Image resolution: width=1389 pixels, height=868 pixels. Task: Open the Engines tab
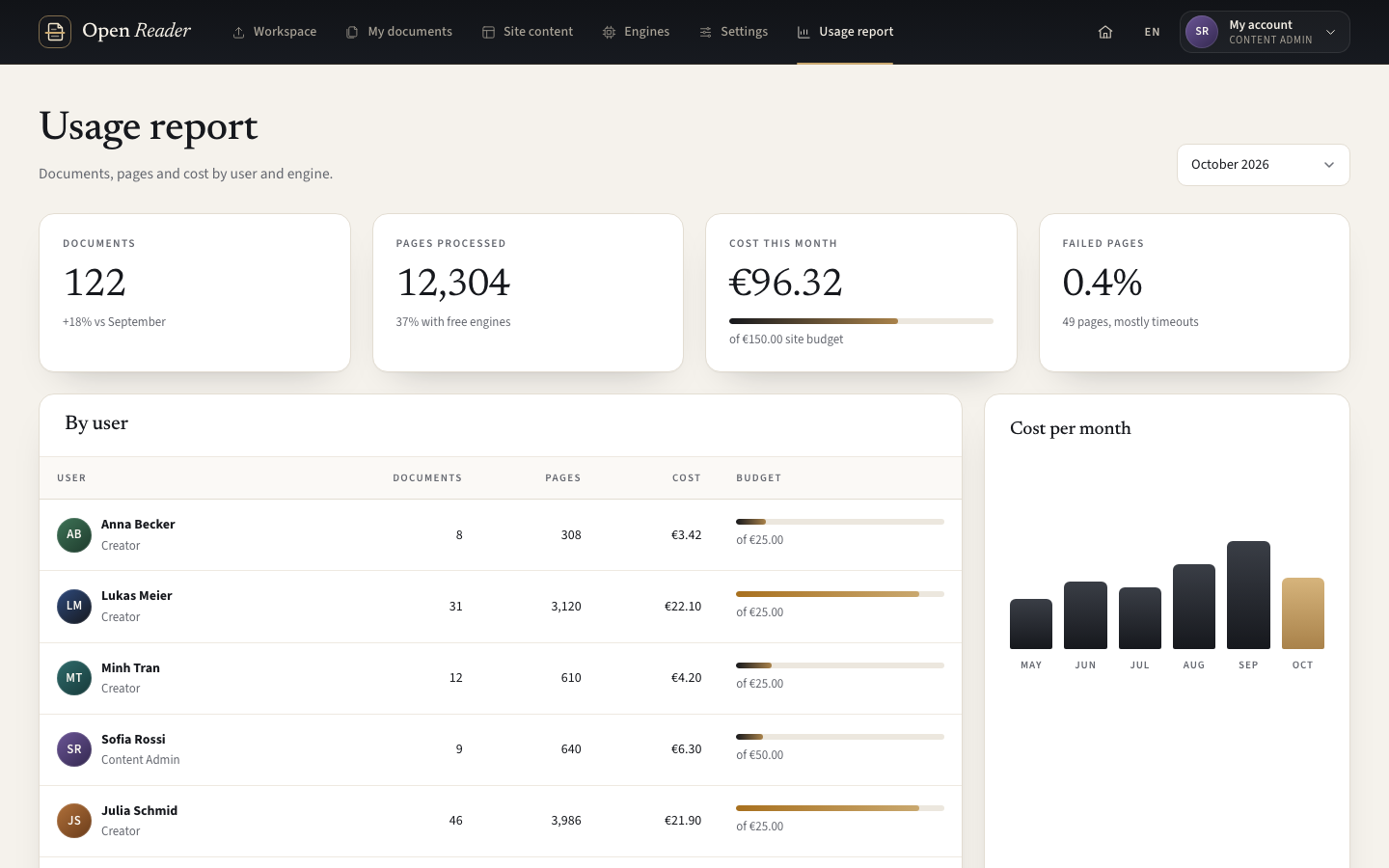click(x=636, y=32)
